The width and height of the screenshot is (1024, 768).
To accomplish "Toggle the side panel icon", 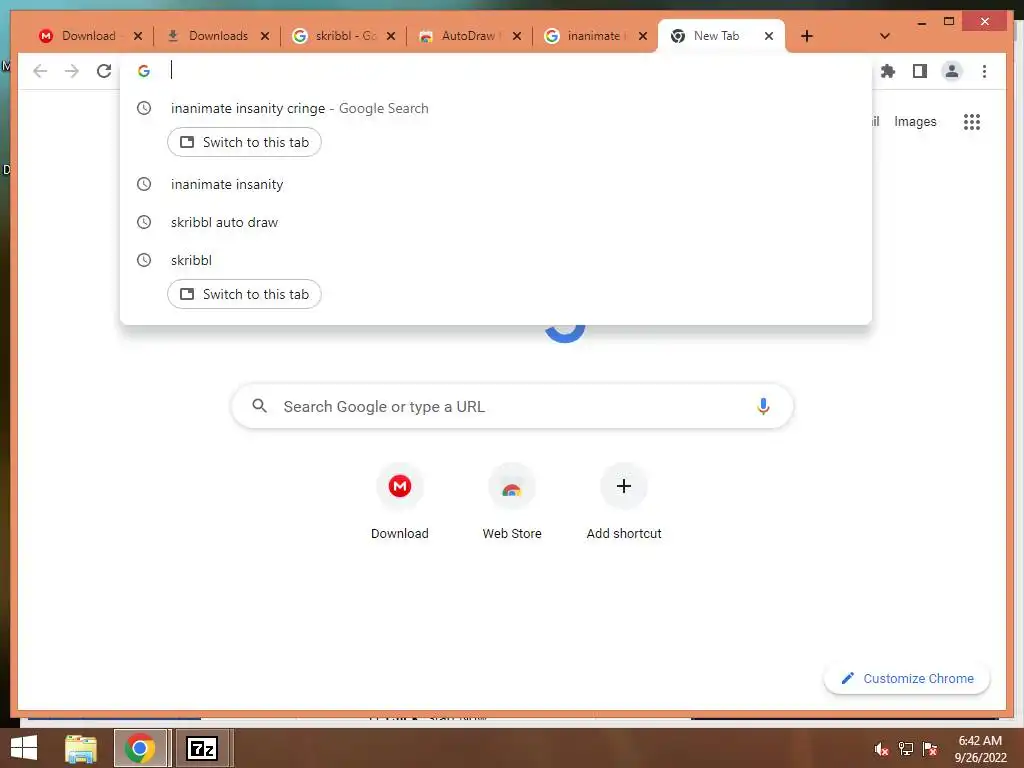I will (x=920, y=71).
